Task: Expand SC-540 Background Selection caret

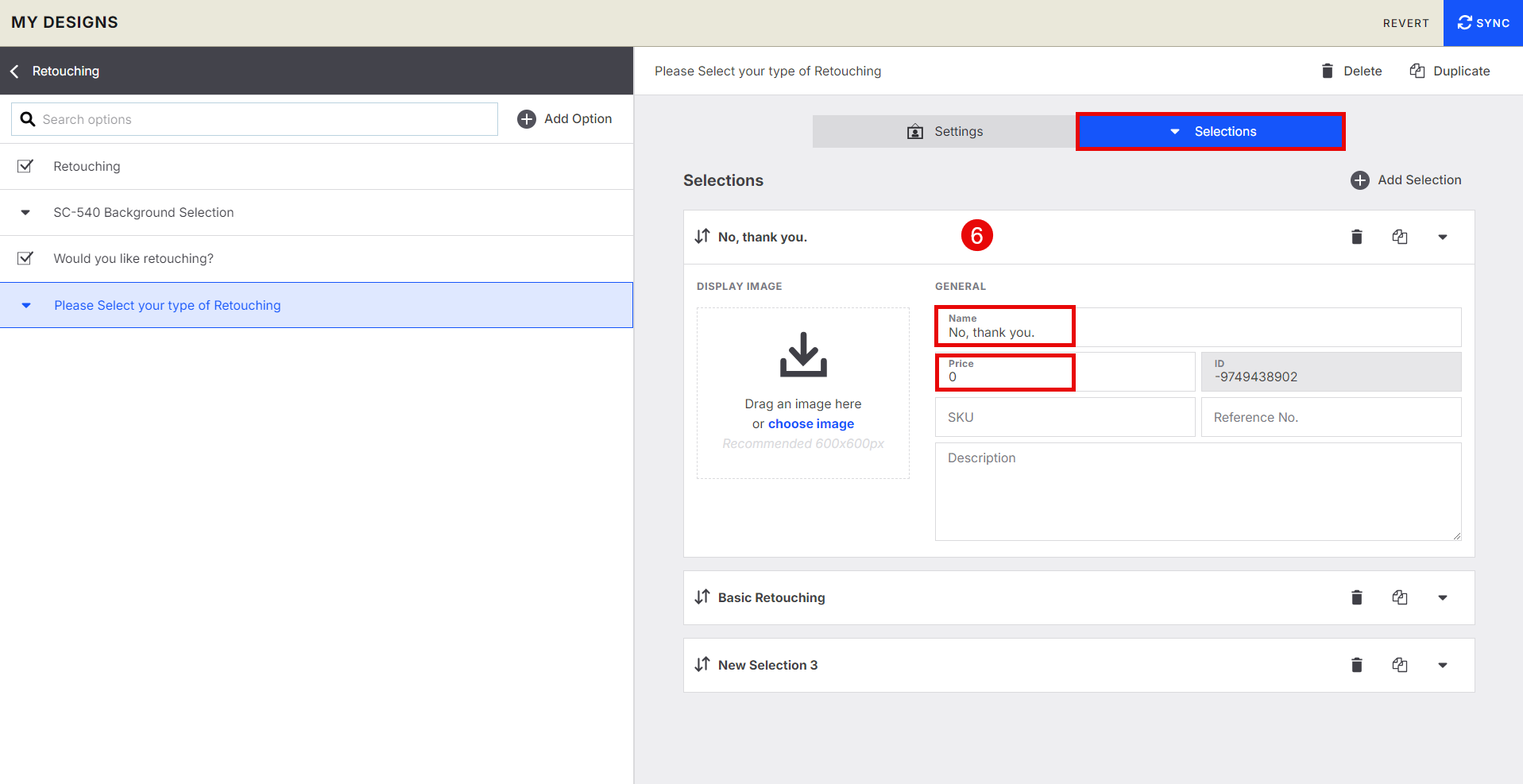Action: click(25, 213)
